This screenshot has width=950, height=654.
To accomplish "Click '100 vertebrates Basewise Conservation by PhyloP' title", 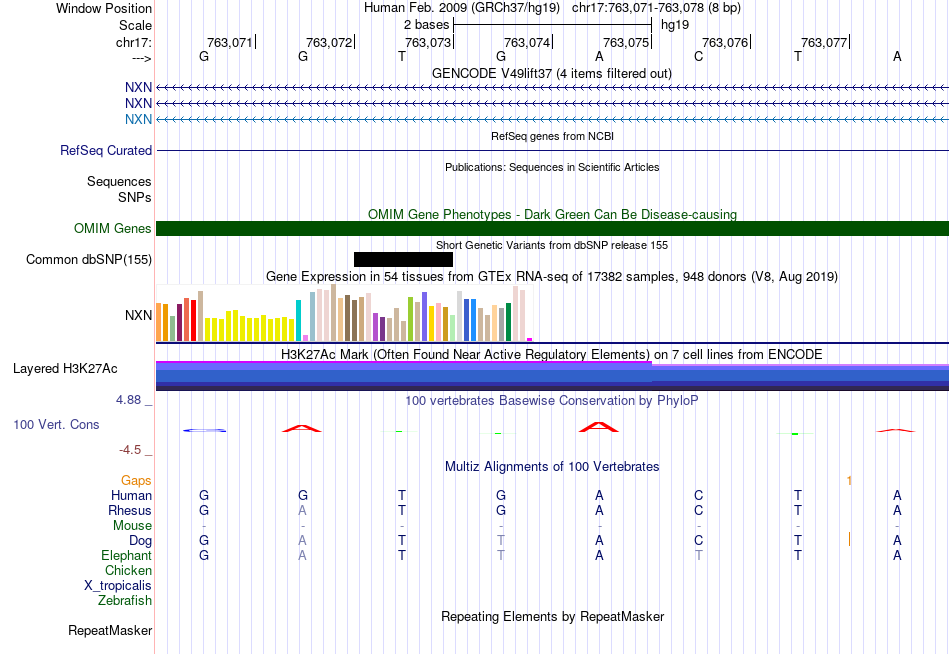I will [x=552, y=401].
